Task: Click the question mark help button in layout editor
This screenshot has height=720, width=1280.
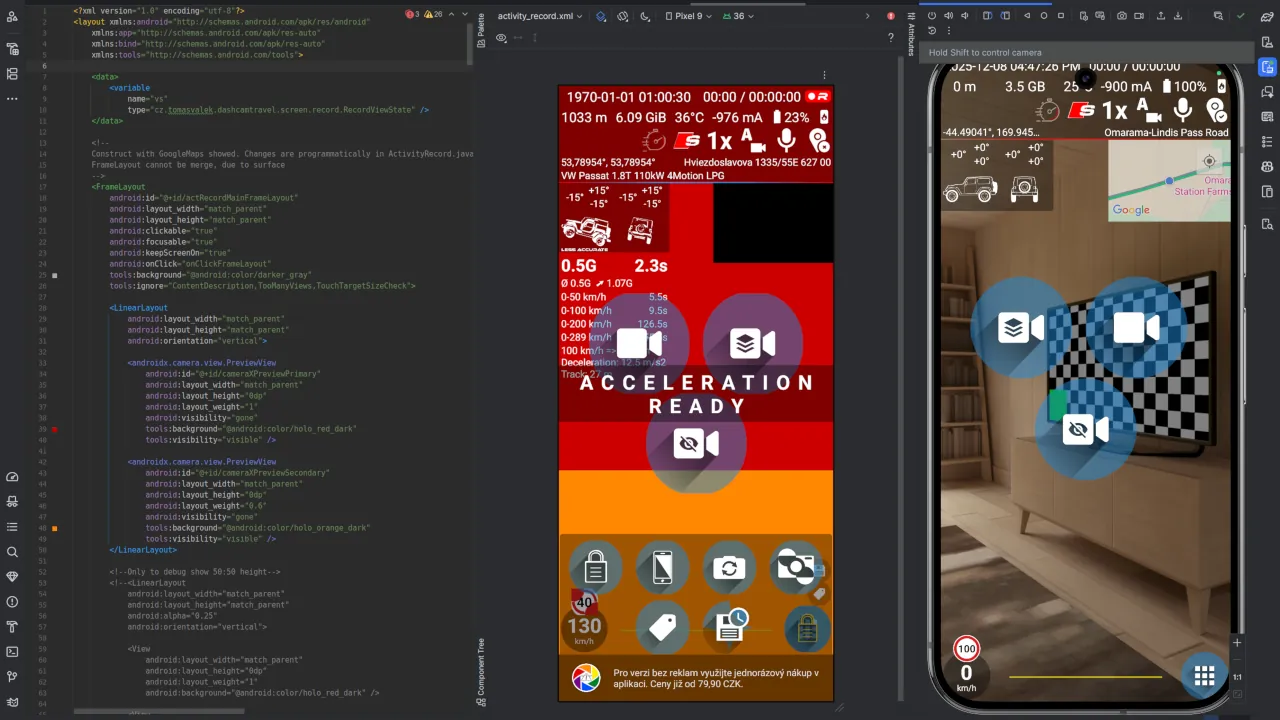Action: click(892, 36)
